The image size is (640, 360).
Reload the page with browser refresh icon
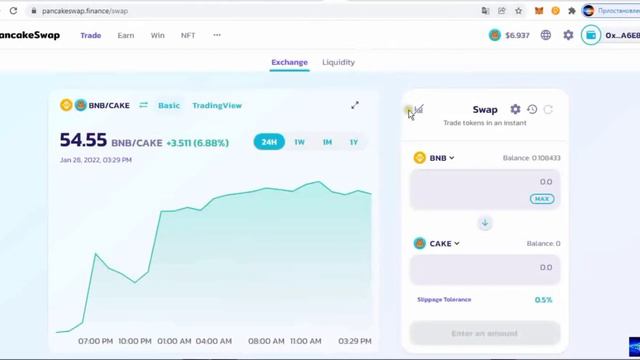click(13, 11)
